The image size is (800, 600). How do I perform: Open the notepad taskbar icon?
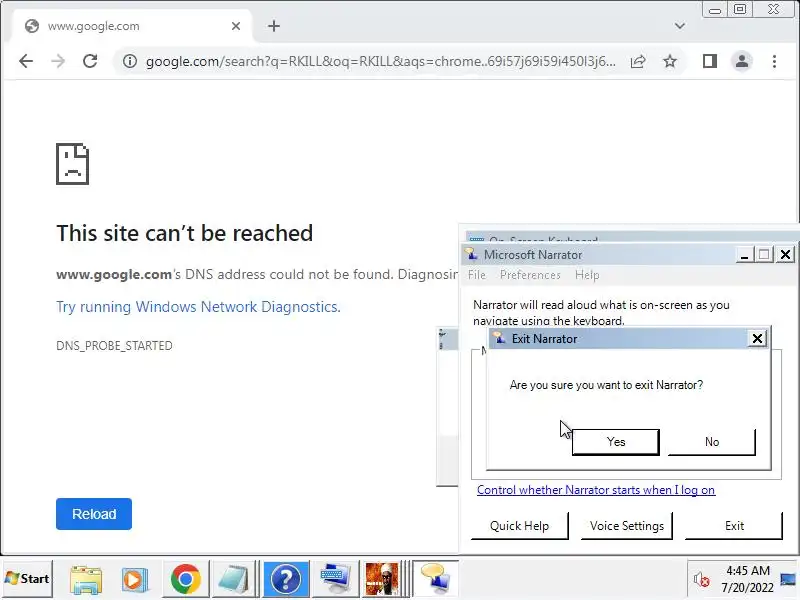[x=233, y=579]
